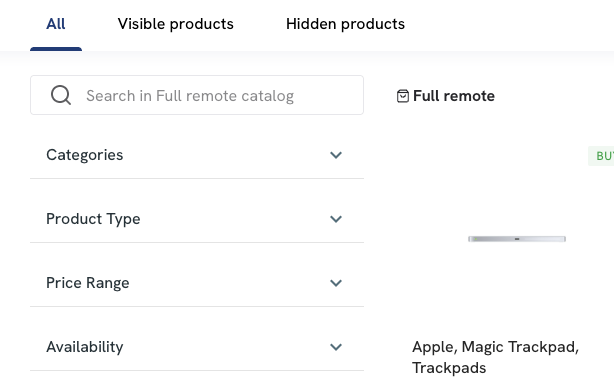Expand the Price Range filter label
This screenshot has width=614, height=379.
coord(88,283)
